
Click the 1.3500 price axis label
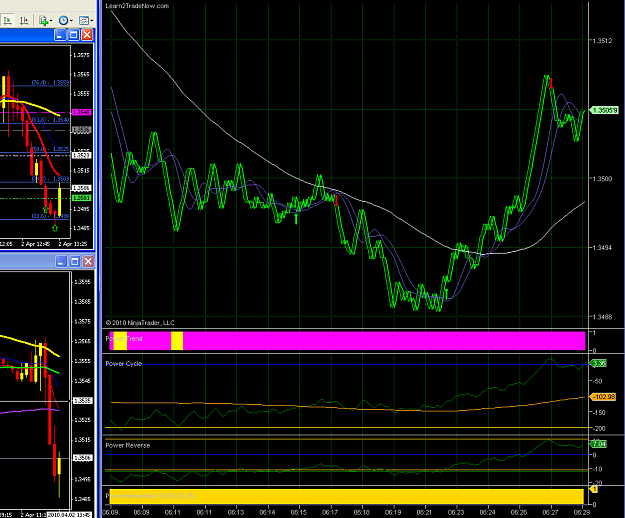click(x=602, y=179)
